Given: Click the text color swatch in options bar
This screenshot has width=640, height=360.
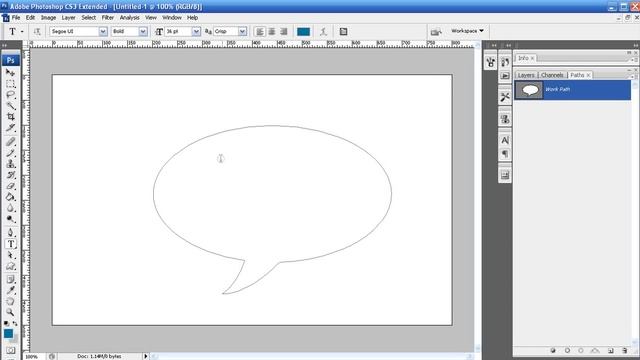Looking at the screenshot, I should (303, 31).
